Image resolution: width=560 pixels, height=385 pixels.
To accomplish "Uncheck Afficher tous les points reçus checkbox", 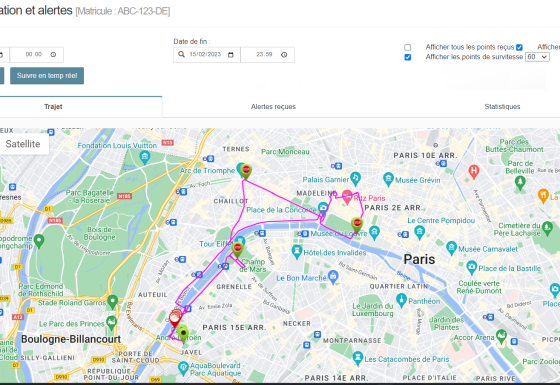I will (x=519, y=47).
